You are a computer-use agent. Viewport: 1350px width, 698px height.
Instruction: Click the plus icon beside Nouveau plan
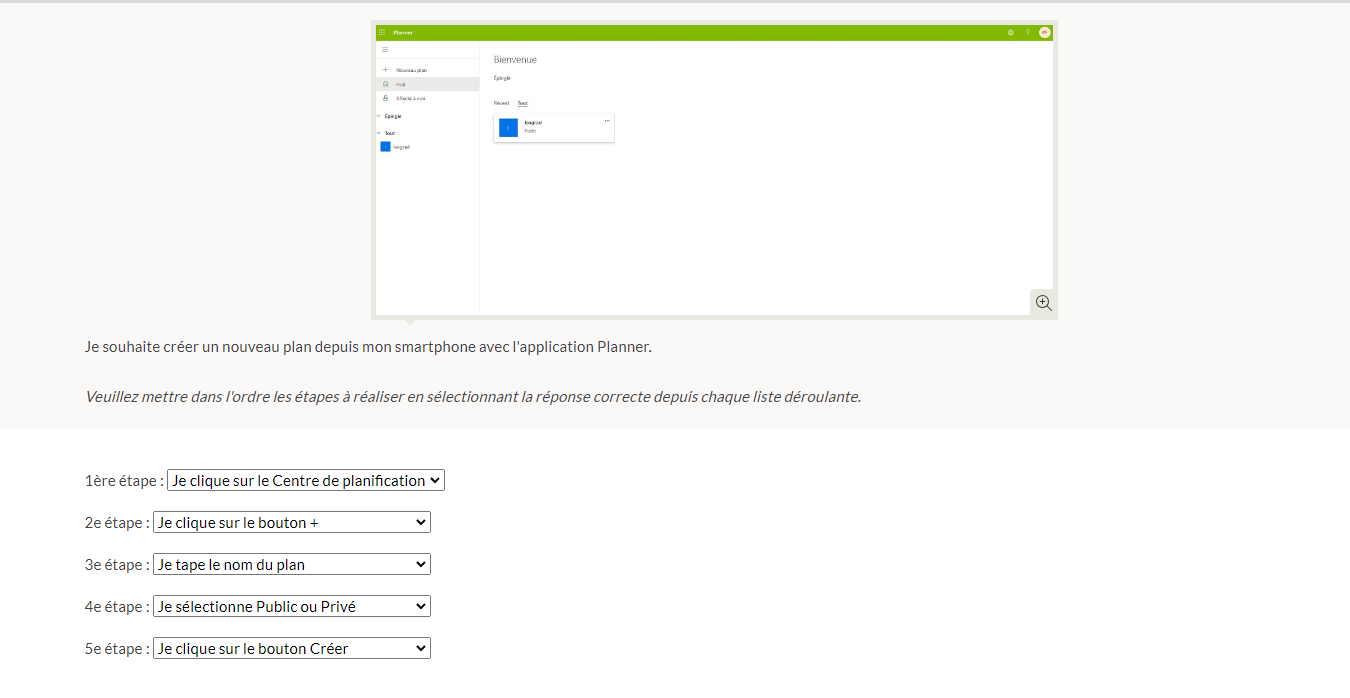(385, 70)
